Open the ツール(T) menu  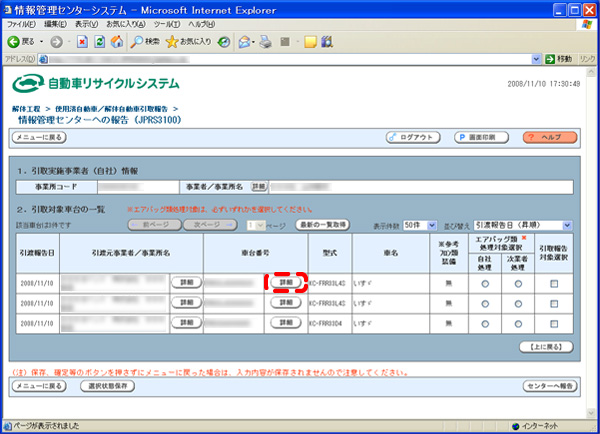click(x=167, y=24)
